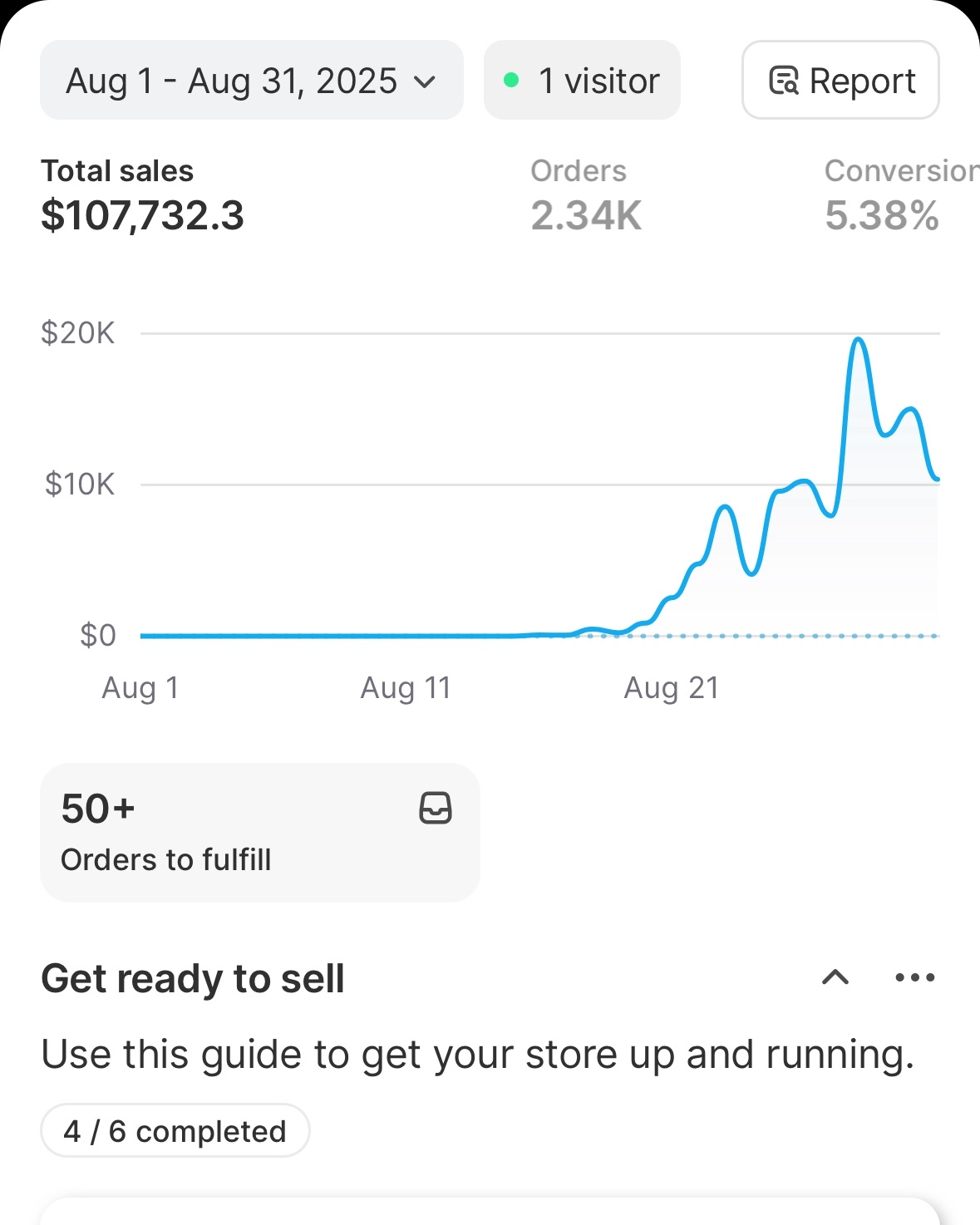Click the Aug 11 label on the chart axis
Viewport: 980px width, 1225px height.
coord(406,688)
